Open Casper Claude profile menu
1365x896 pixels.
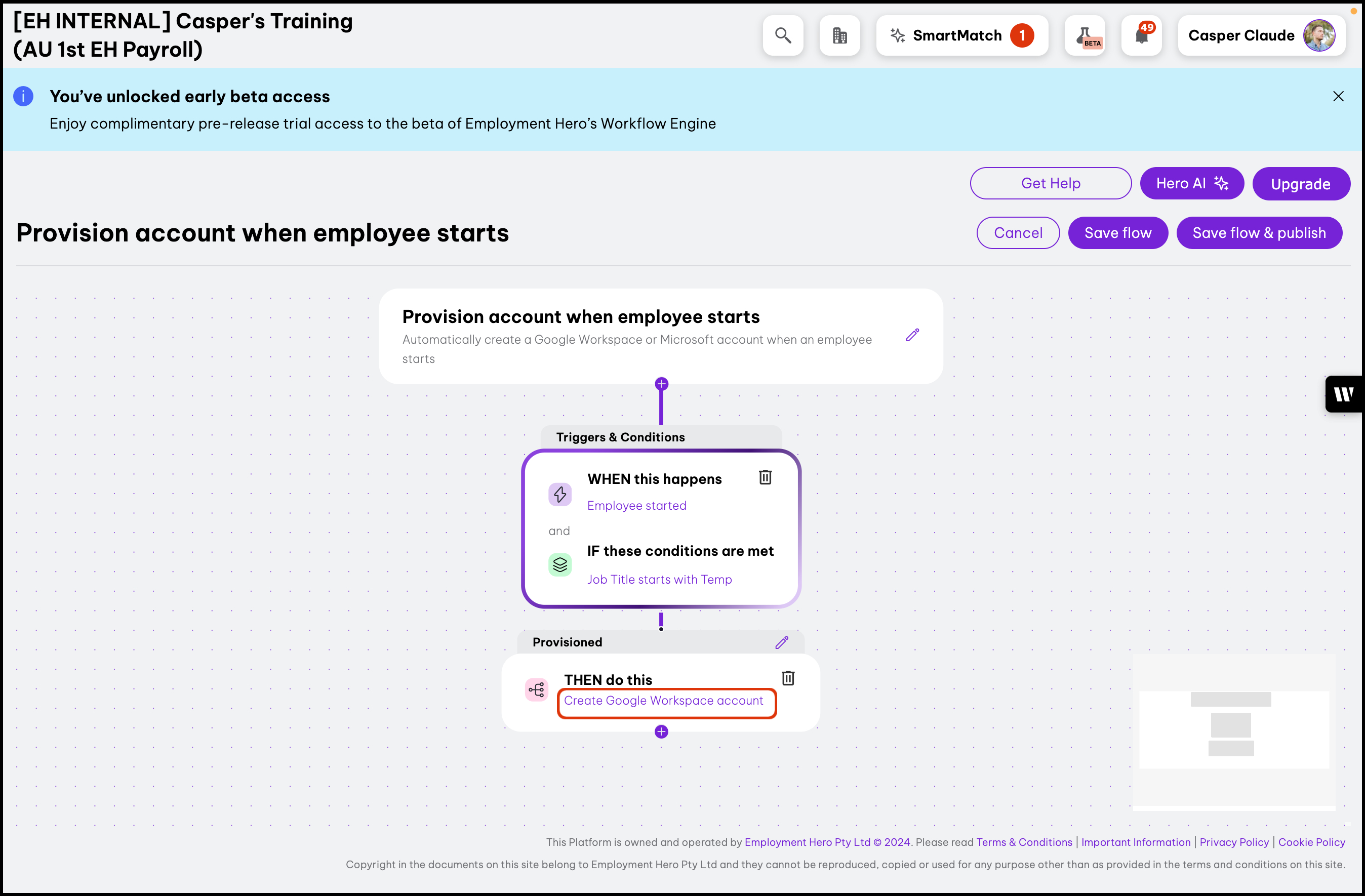click(1261, 35)
